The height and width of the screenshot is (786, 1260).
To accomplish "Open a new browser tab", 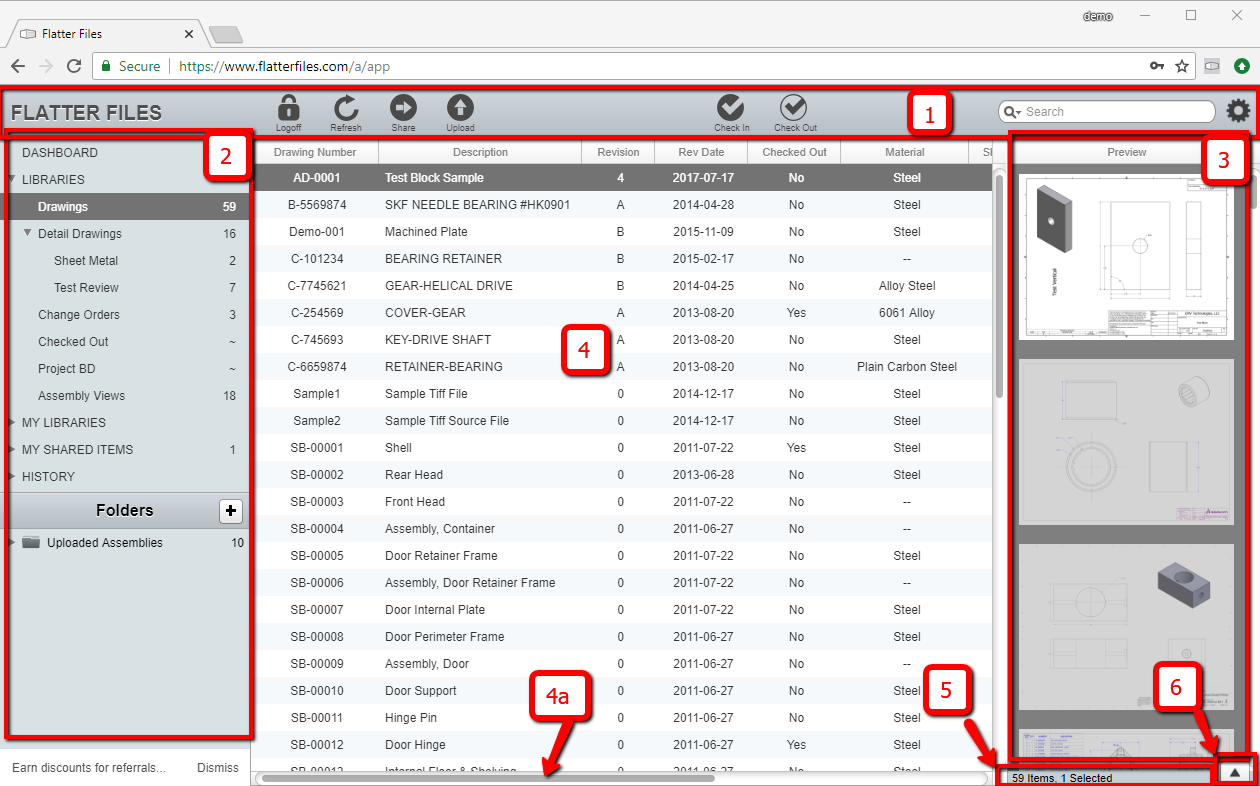I will click(226, 35).
